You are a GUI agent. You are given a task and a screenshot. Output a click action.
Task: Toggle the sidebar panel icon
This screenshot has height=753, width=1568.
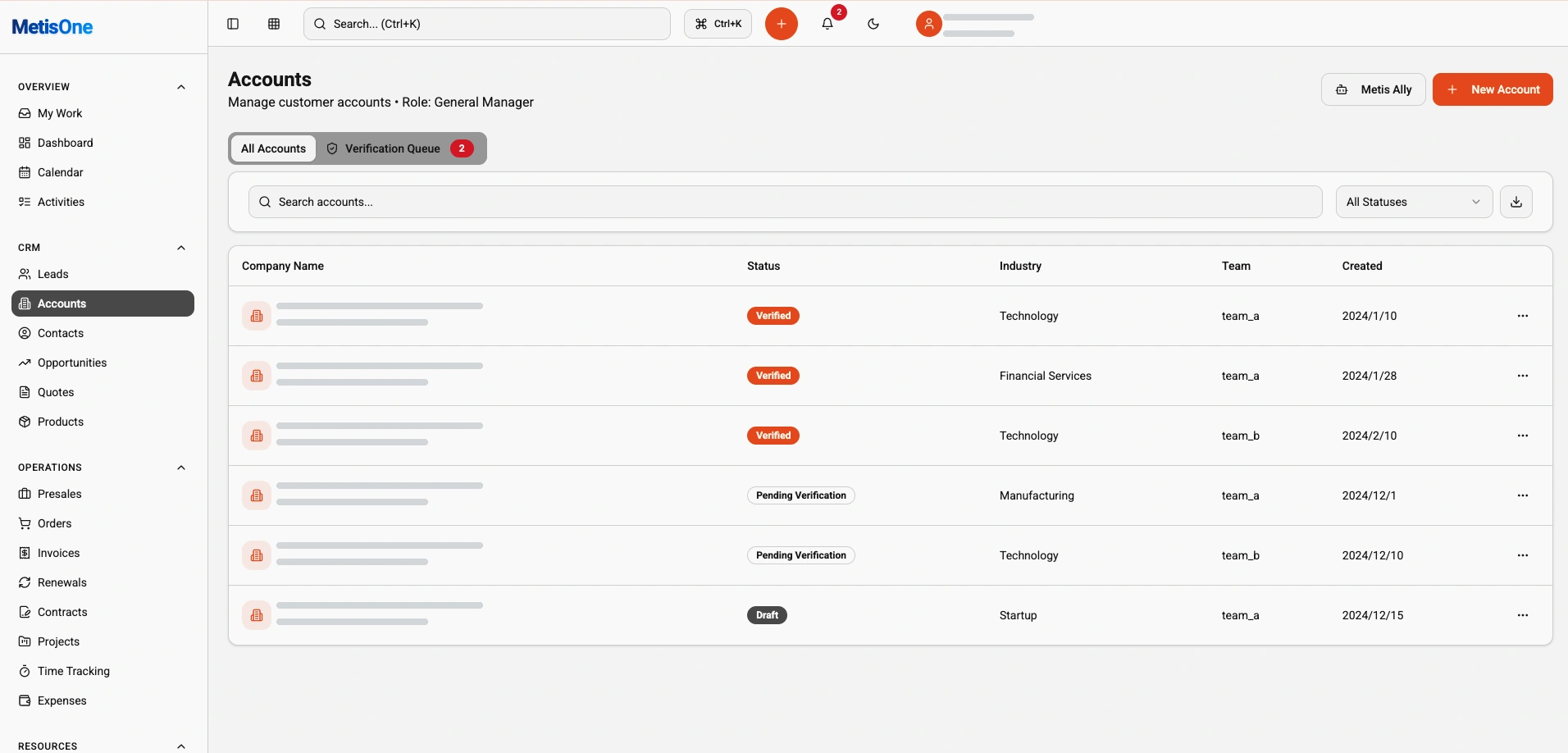tap(233, 24)
